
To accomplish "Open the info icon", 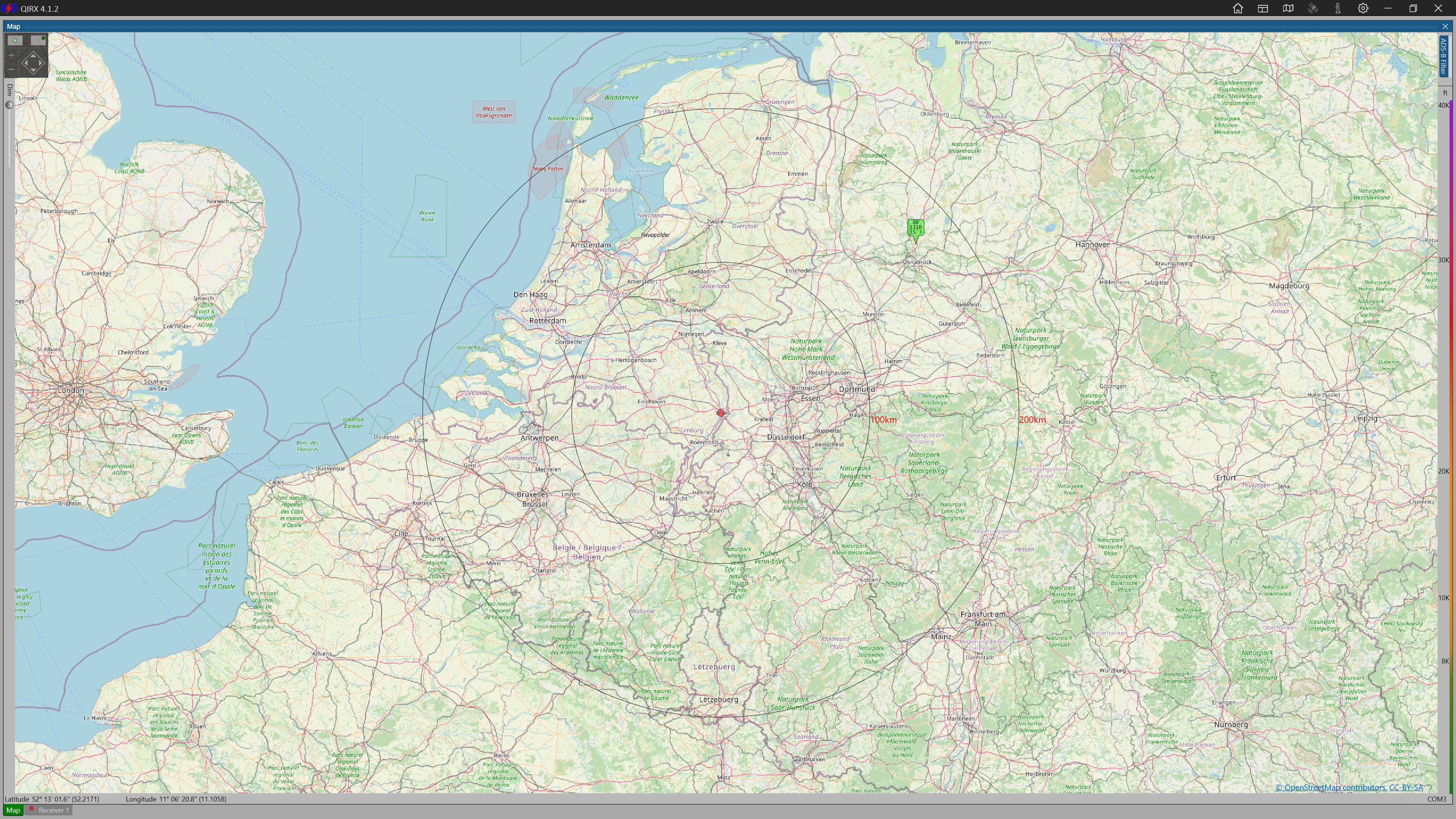I will [x=1338, y=8].
